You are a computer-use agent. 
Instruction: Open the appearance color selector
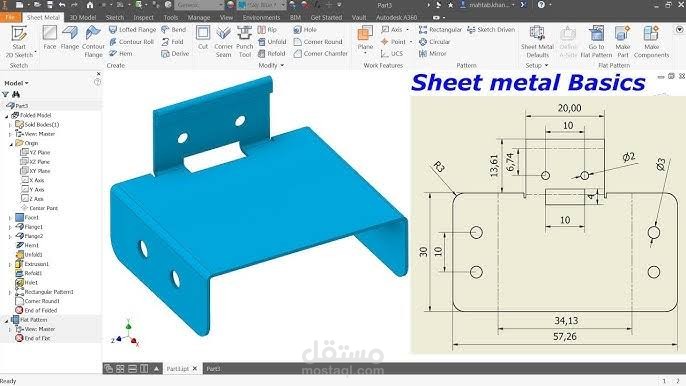[x=262, y=5]
